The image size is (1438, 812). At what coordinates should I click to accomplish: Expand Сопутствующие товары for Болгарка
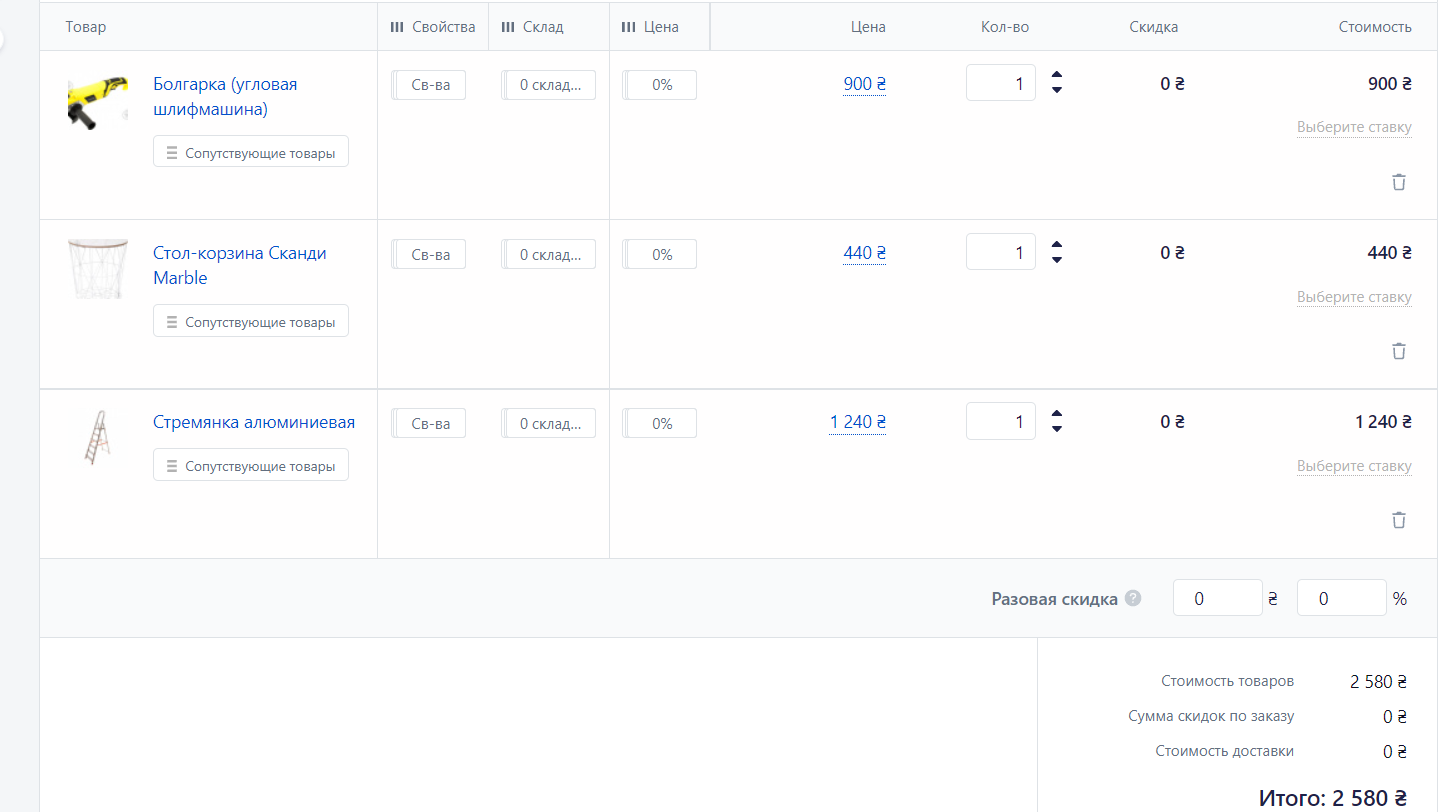tap(251, 152)
